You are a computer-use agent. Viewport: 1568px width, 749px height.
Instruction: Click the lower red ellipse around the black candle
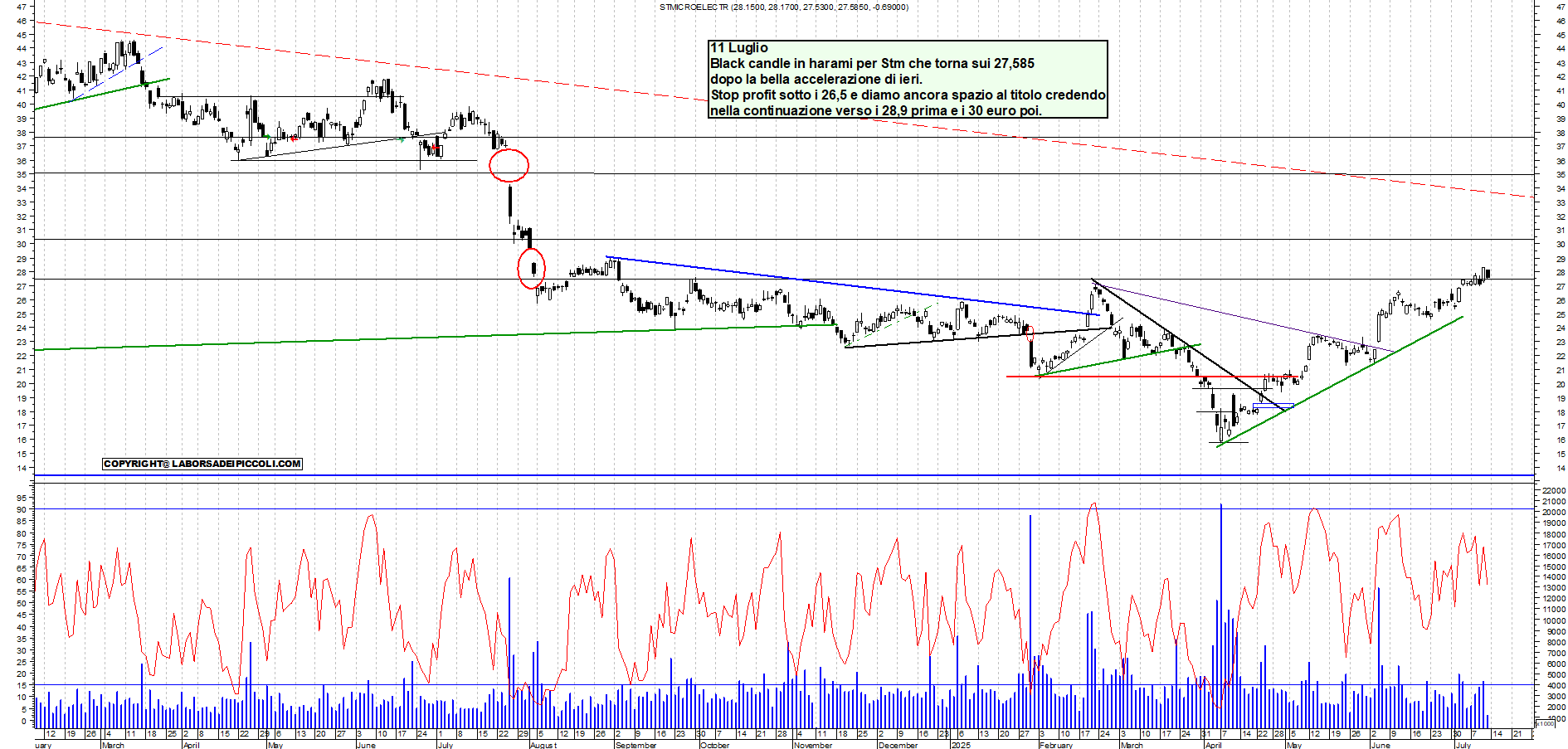tap(531, 268)
